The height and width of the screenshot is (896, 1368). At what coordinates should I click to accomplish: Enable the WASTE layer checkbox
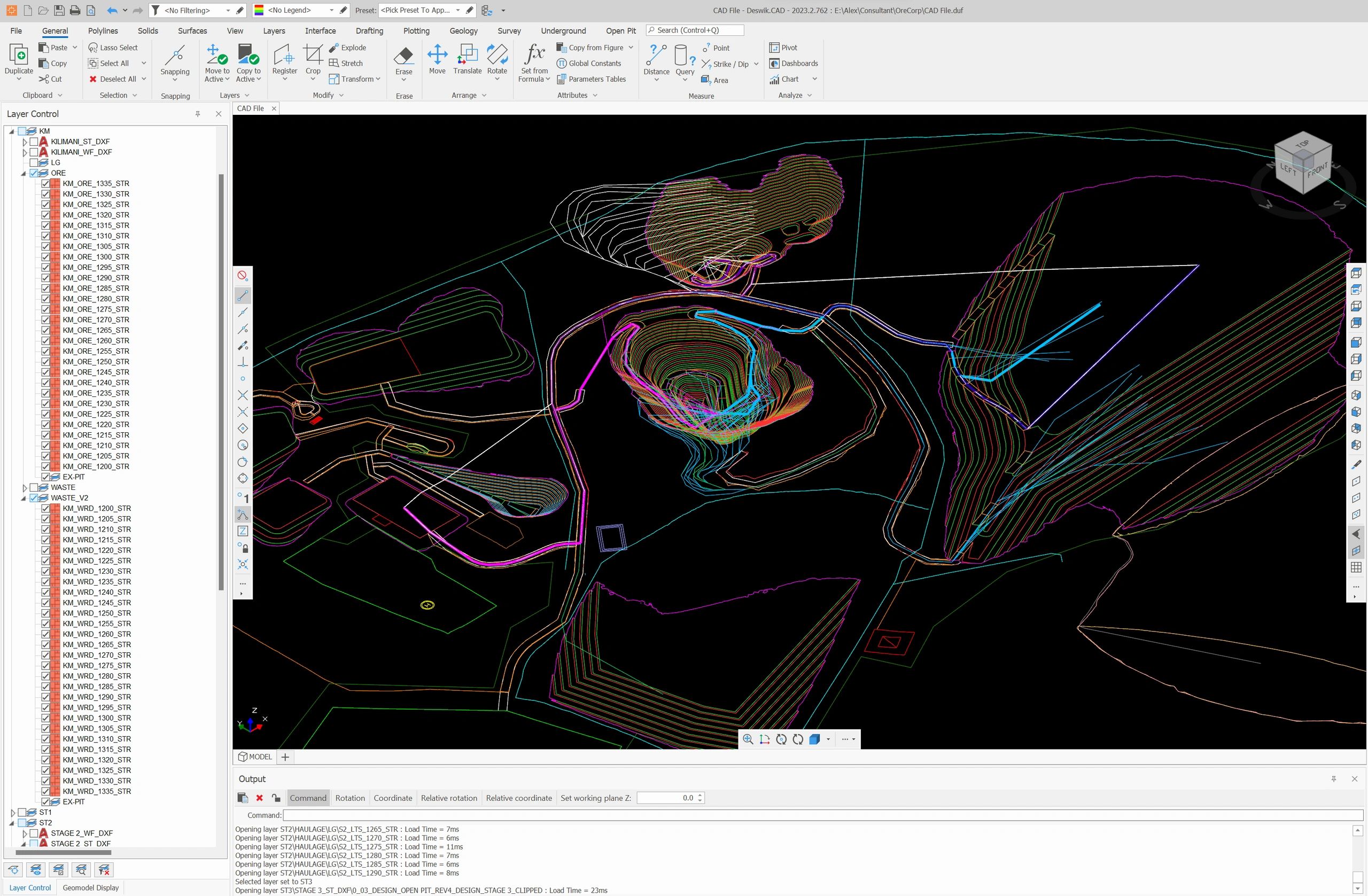click(x=34, y=487)
